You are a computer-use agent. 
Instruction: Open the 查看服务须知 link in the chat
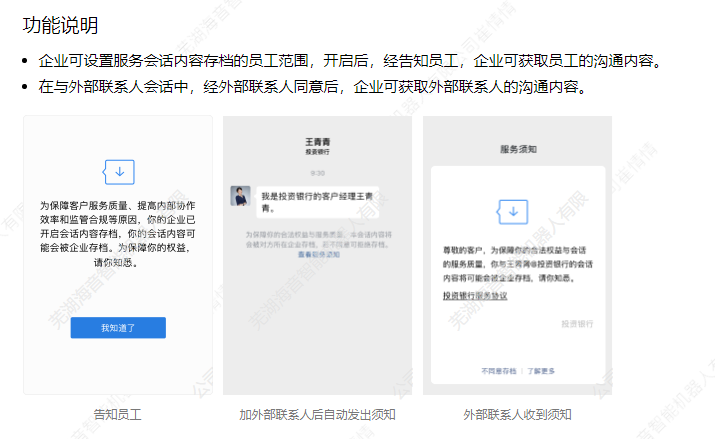click(318, 255)
